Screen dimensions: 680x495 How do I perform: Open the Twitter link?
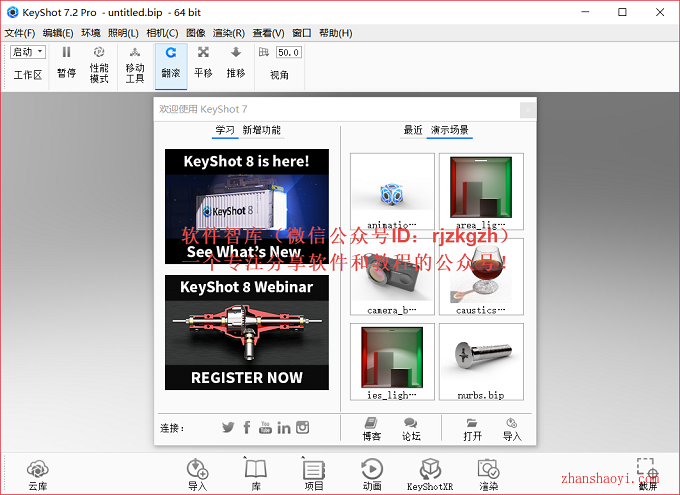228,428
